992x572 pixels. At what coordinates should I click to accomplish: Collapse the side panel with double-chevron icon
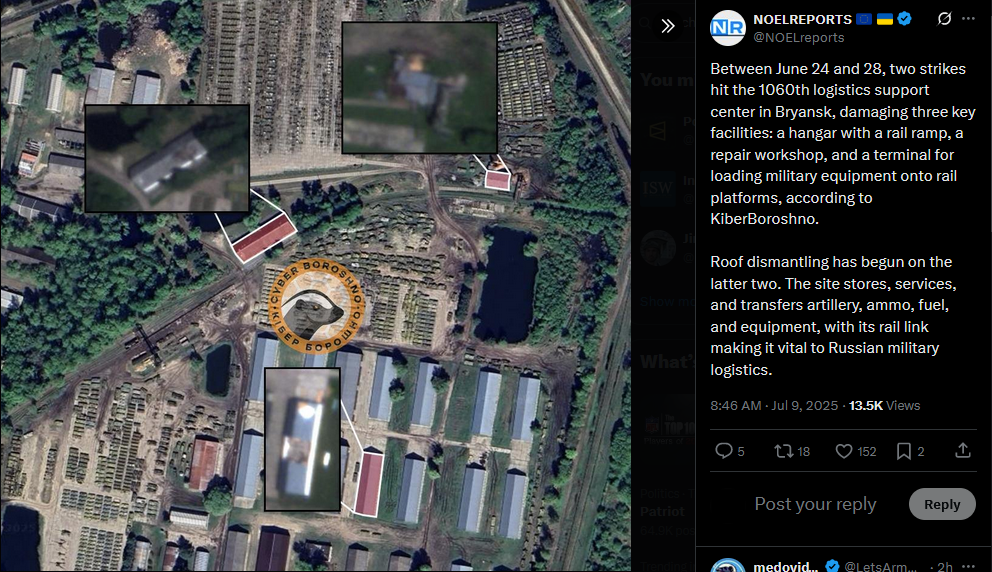coord(668,26)
